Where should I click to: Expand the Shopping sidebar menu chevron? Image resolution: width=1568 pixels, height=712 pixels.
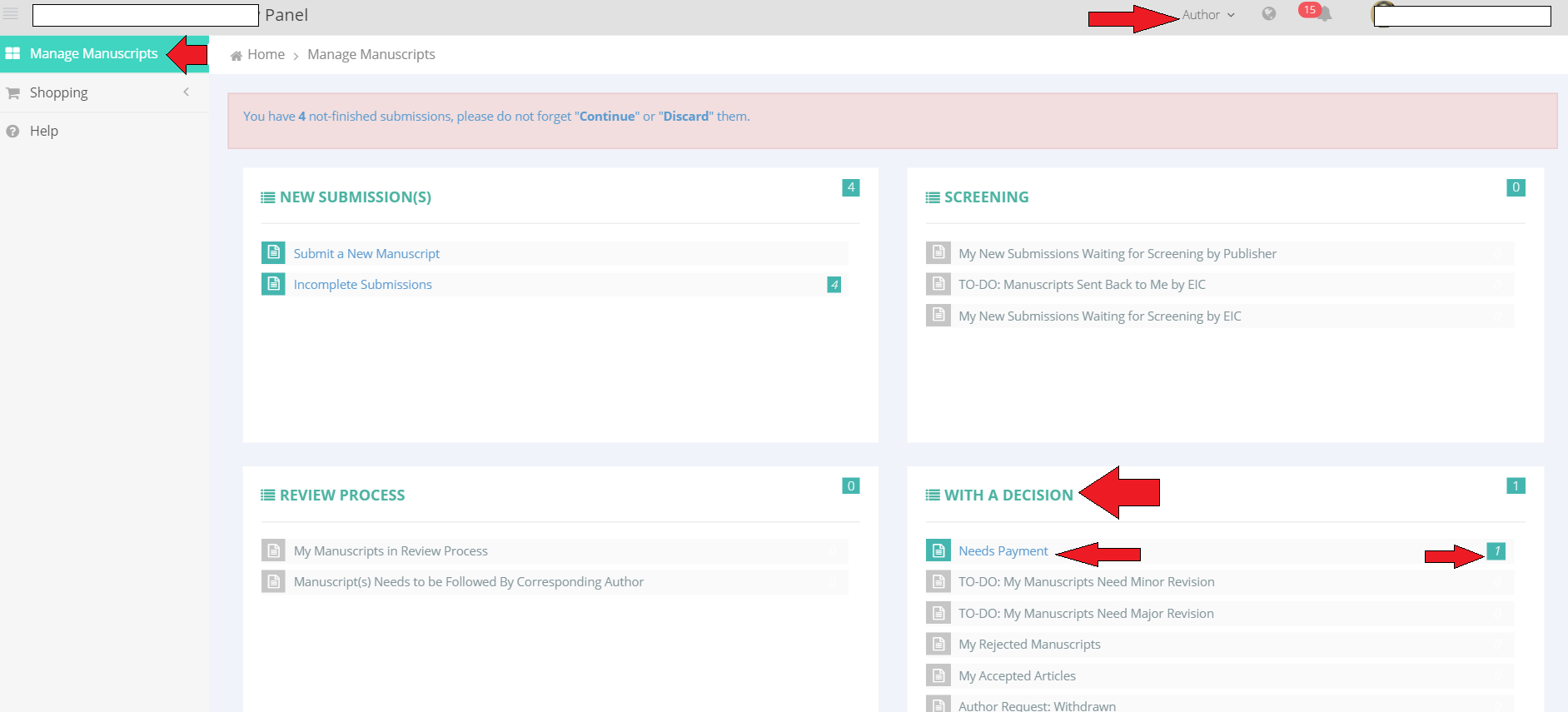click(186, 92)
